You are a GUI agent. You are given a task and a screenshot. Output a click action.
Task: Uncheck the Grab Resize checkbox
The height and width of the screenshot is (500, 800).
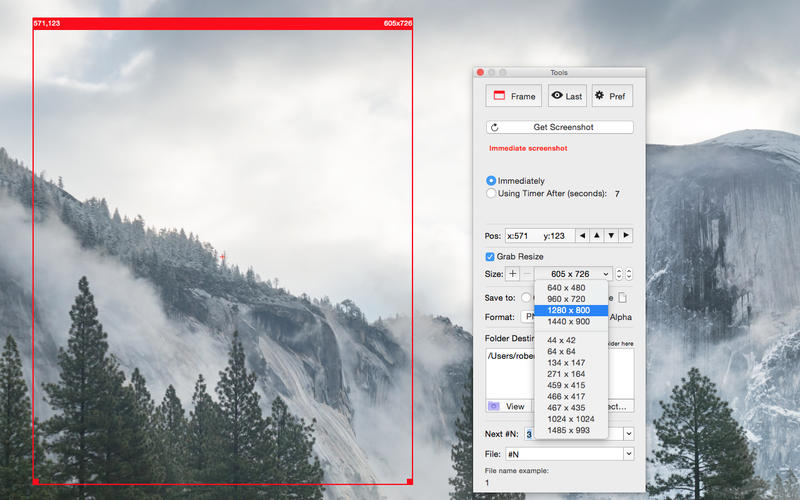tap(490, 257)
